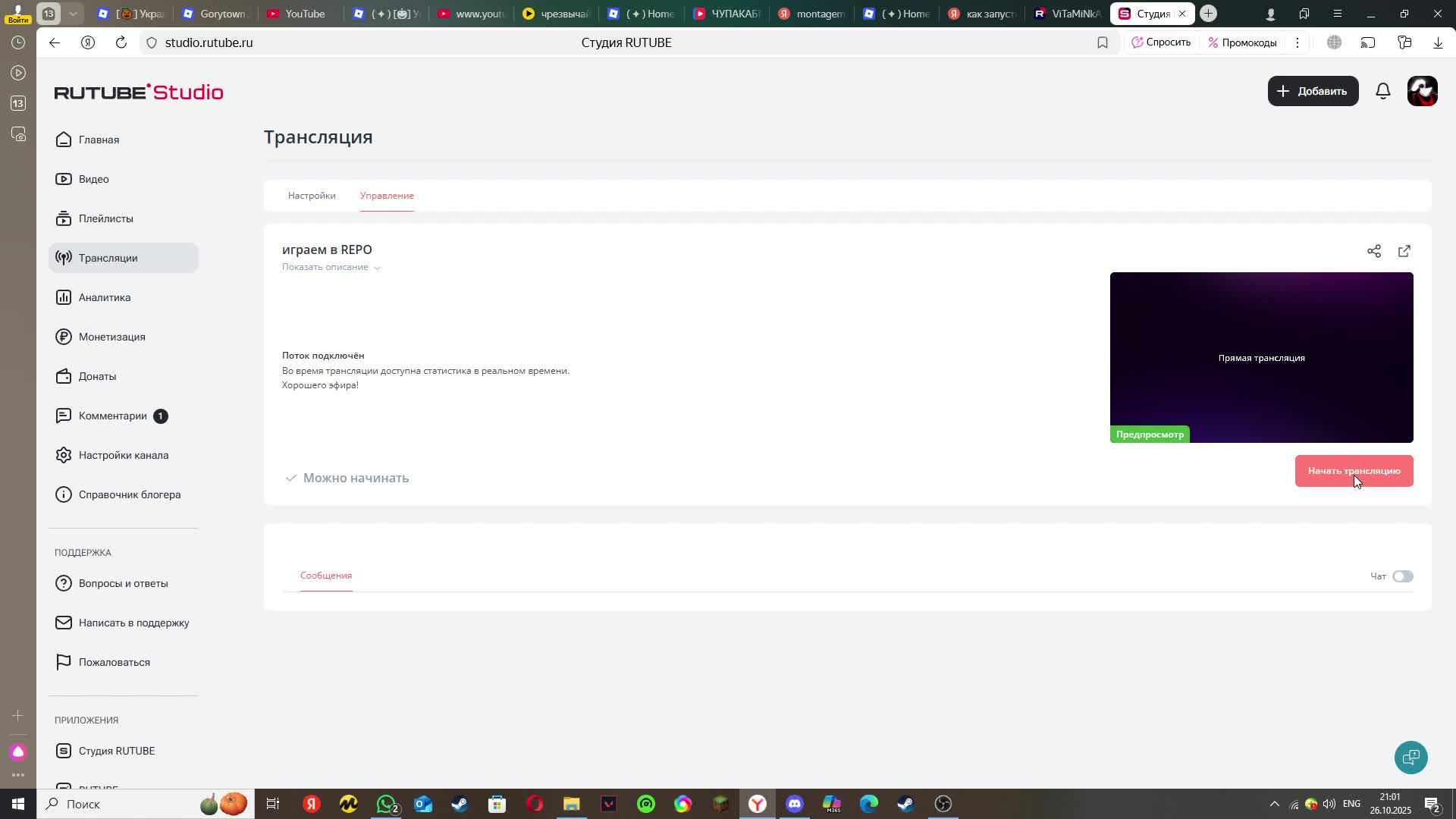1456x819 pixels.
Task: Open Аналитика in the sidebar
Action: 105,297
